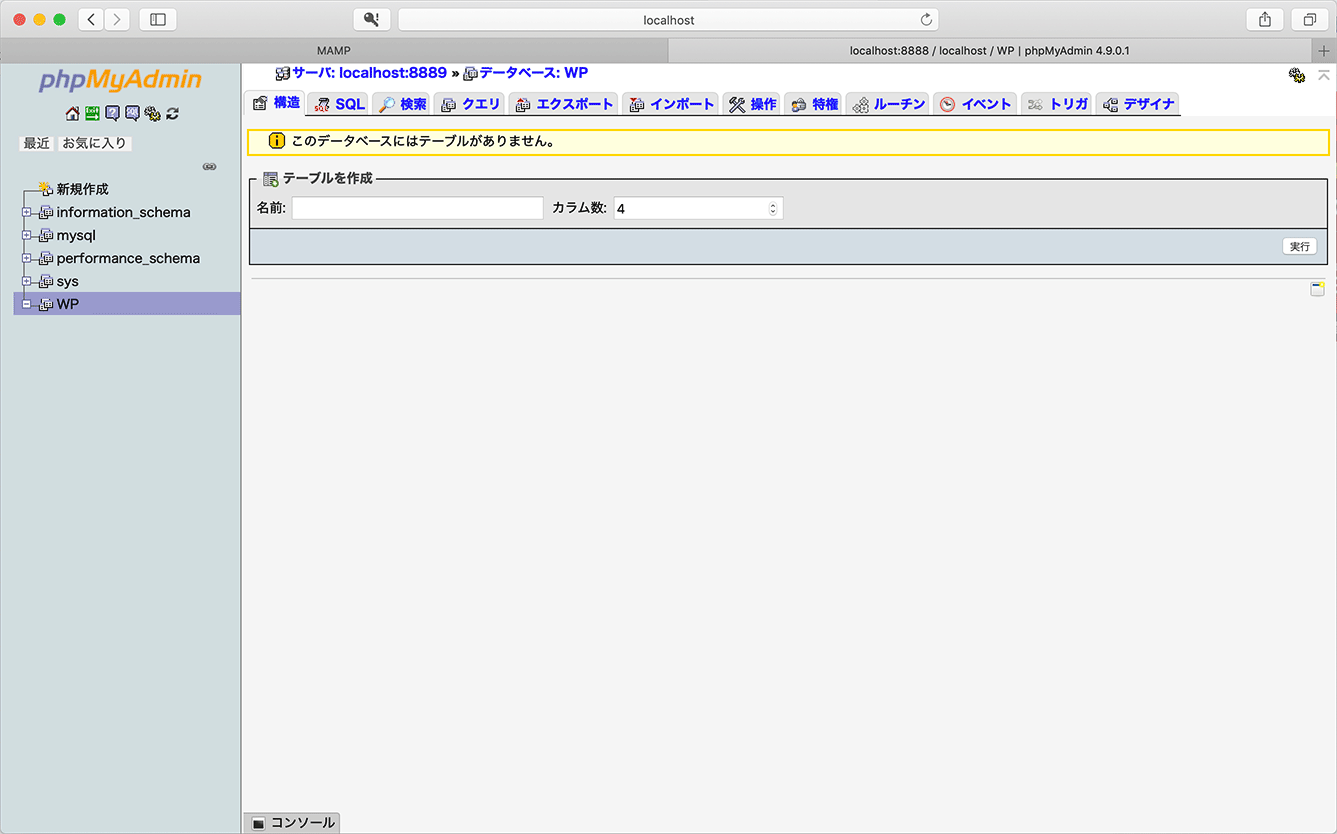The height and width of the screenshot is (834, 1337).
Task: Expand the information_schema tree node
Action: coord(27,212)
